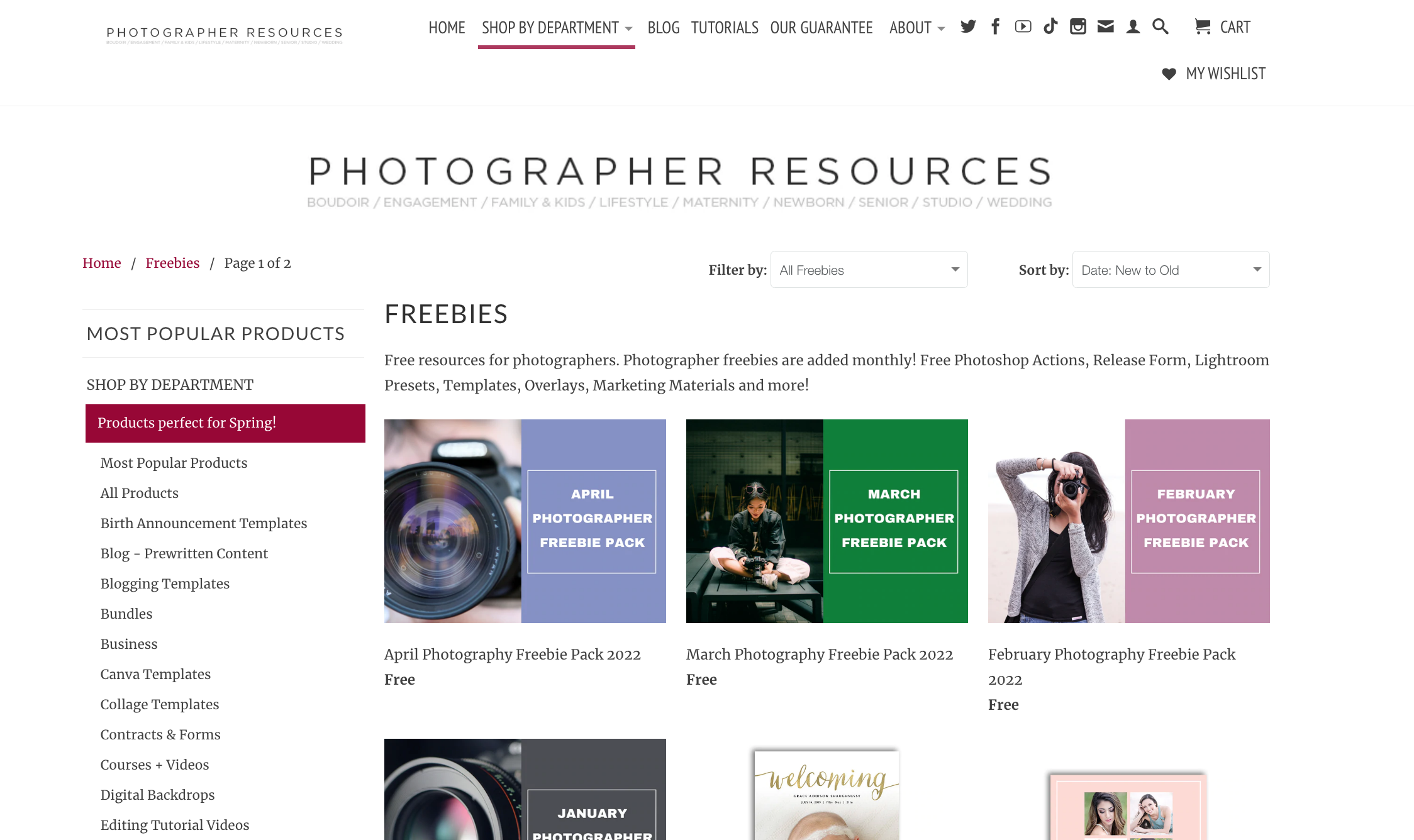This screenshot has height=840, width=1414.
Task: Open Canva Templates category
Action: pos(155,674)
